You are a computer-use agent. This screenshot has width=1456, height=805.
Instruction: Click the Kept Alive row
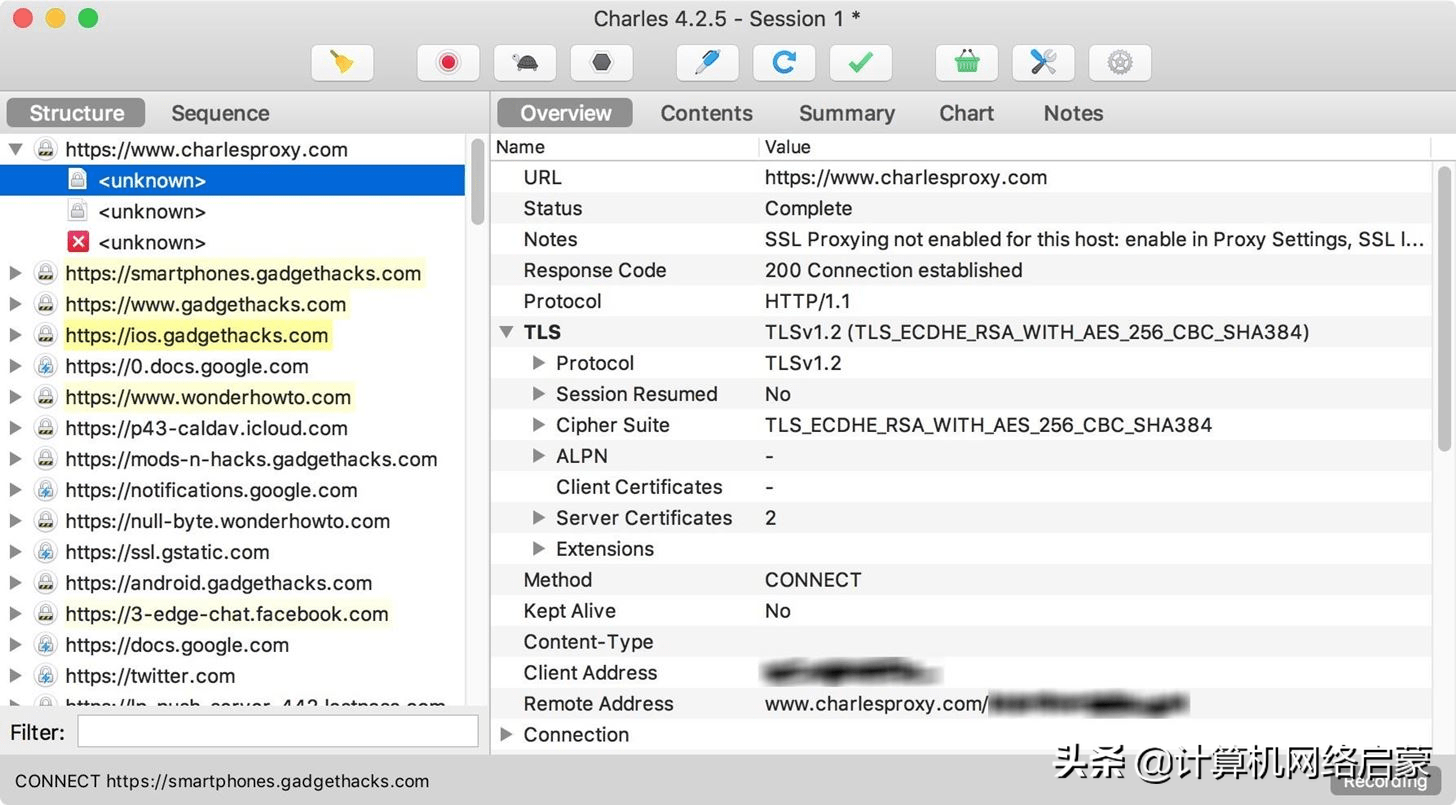(960, 611)
